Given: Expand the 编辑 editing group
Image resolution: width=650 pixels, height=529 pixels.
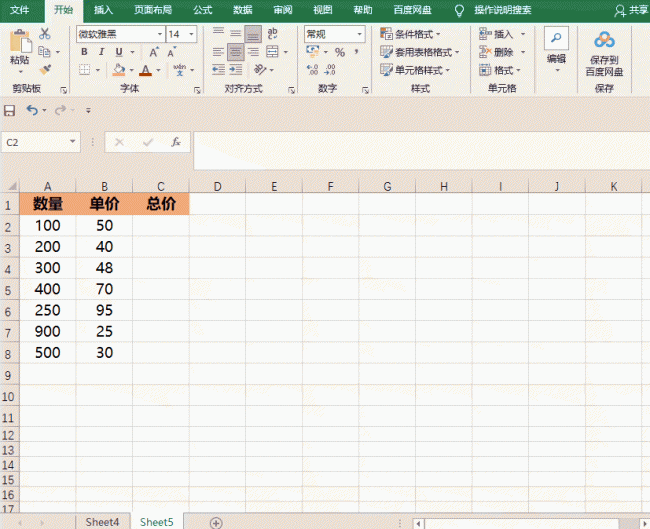Looking at the screenshot, I should click(x=556, y=51).
